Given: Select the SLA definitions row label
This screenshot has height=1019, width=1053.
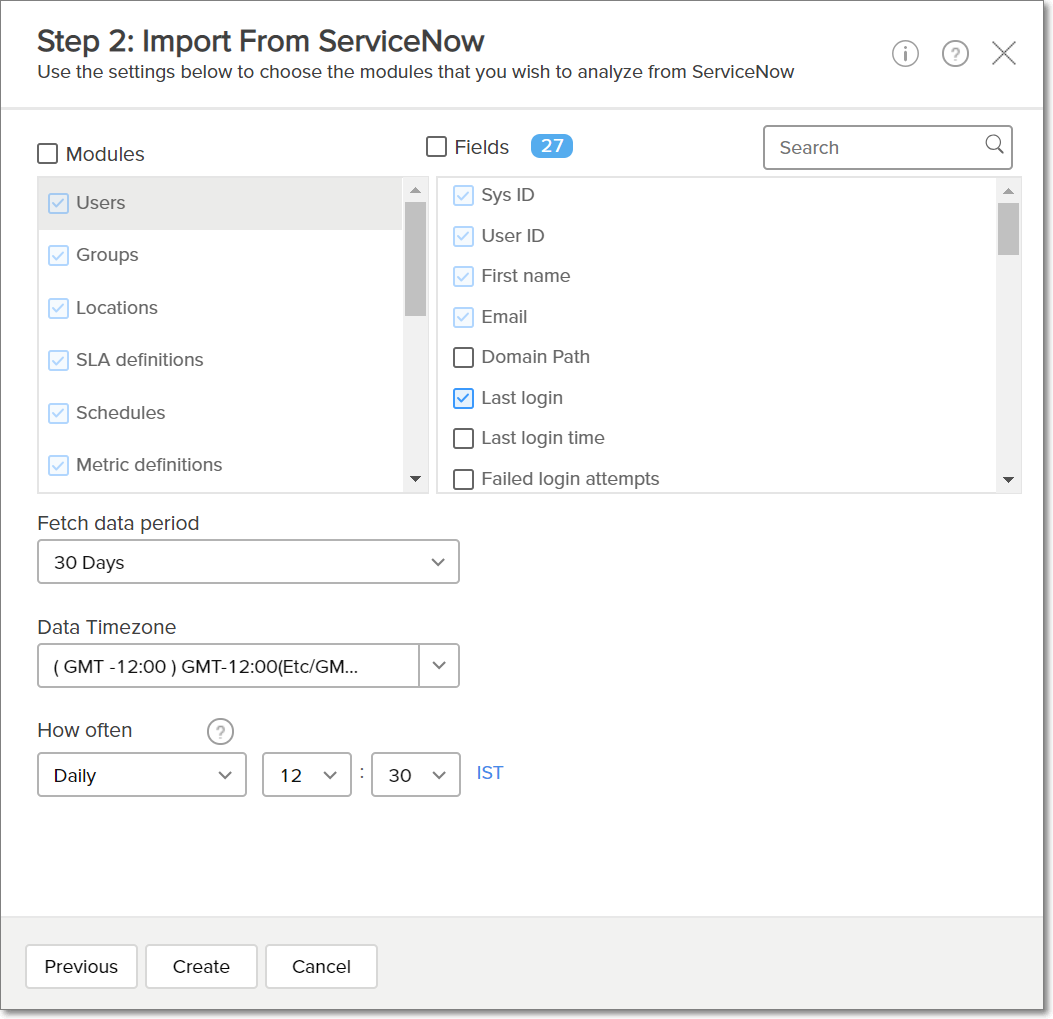Looking at the screenshot, I should [140, 360].
